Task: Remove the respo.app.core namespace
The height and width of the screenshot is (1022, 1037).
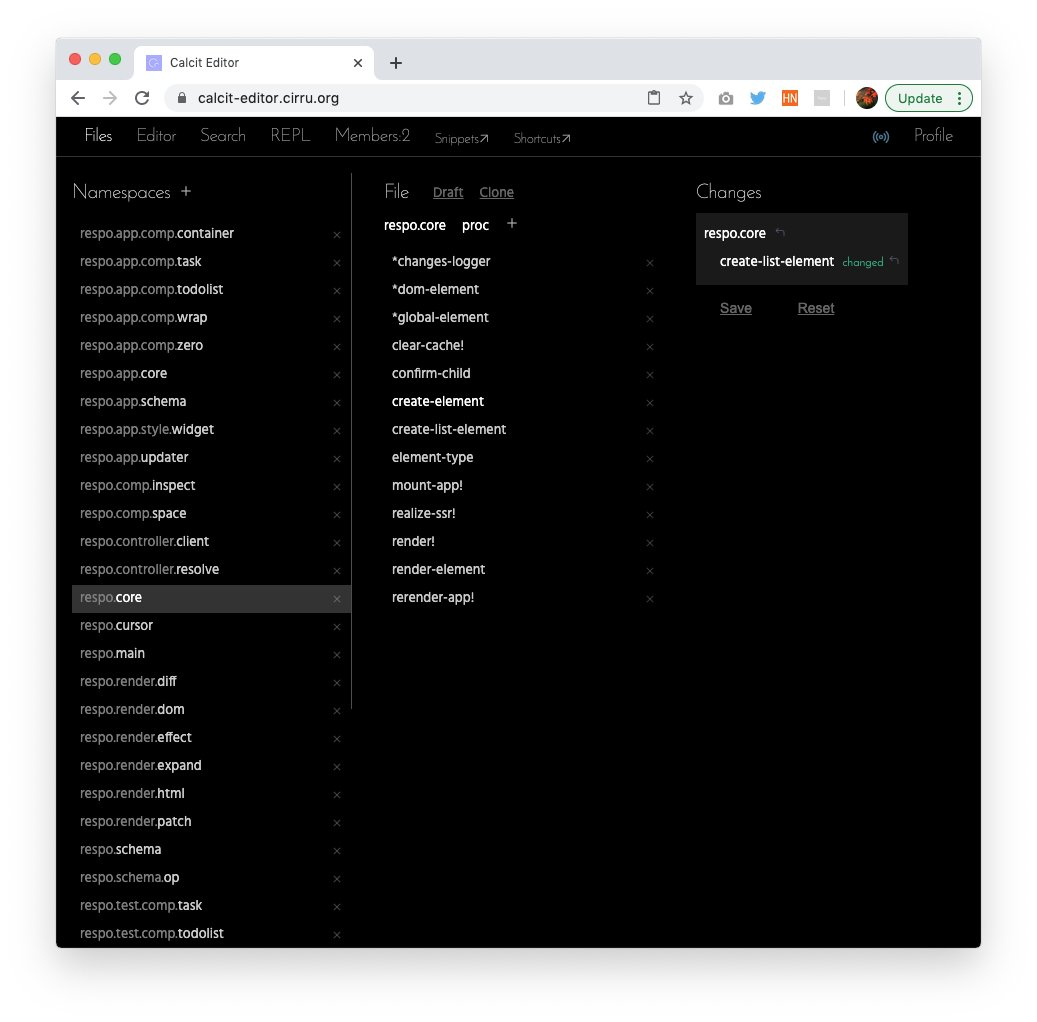Action: (x=337, y=374)
